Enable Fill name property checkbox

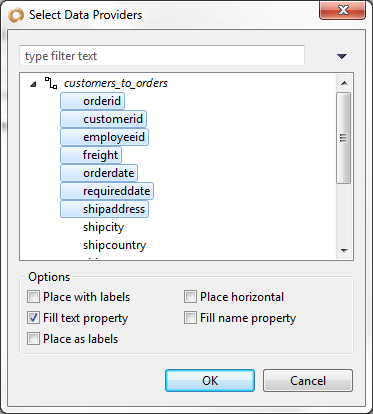[190, 318]
